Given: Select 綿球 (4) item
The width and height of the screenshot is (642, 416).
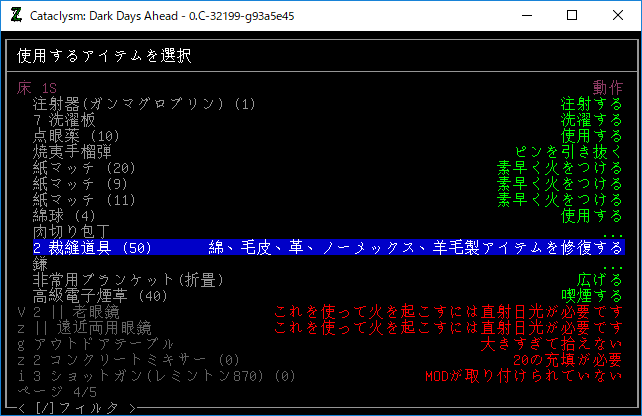Looking at the screenshot, I should pos(64,215).
